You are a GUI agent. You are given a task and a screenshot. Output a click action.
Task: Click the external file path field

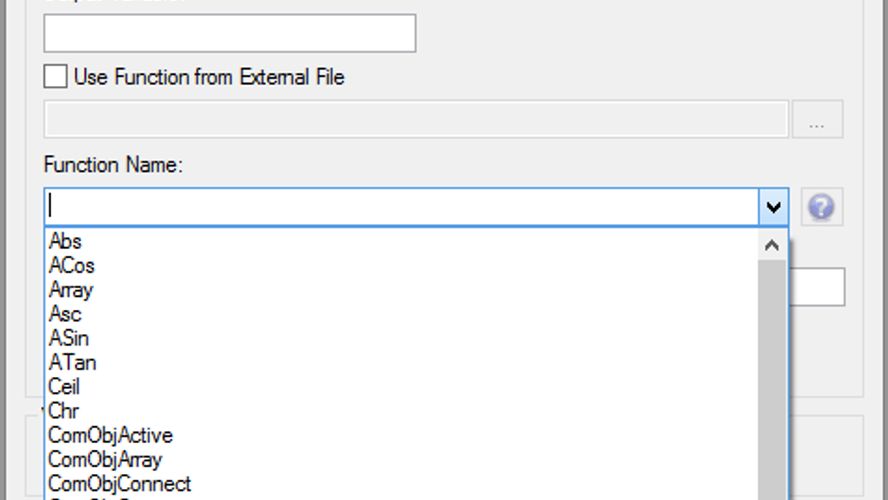[x=416, y=120]
